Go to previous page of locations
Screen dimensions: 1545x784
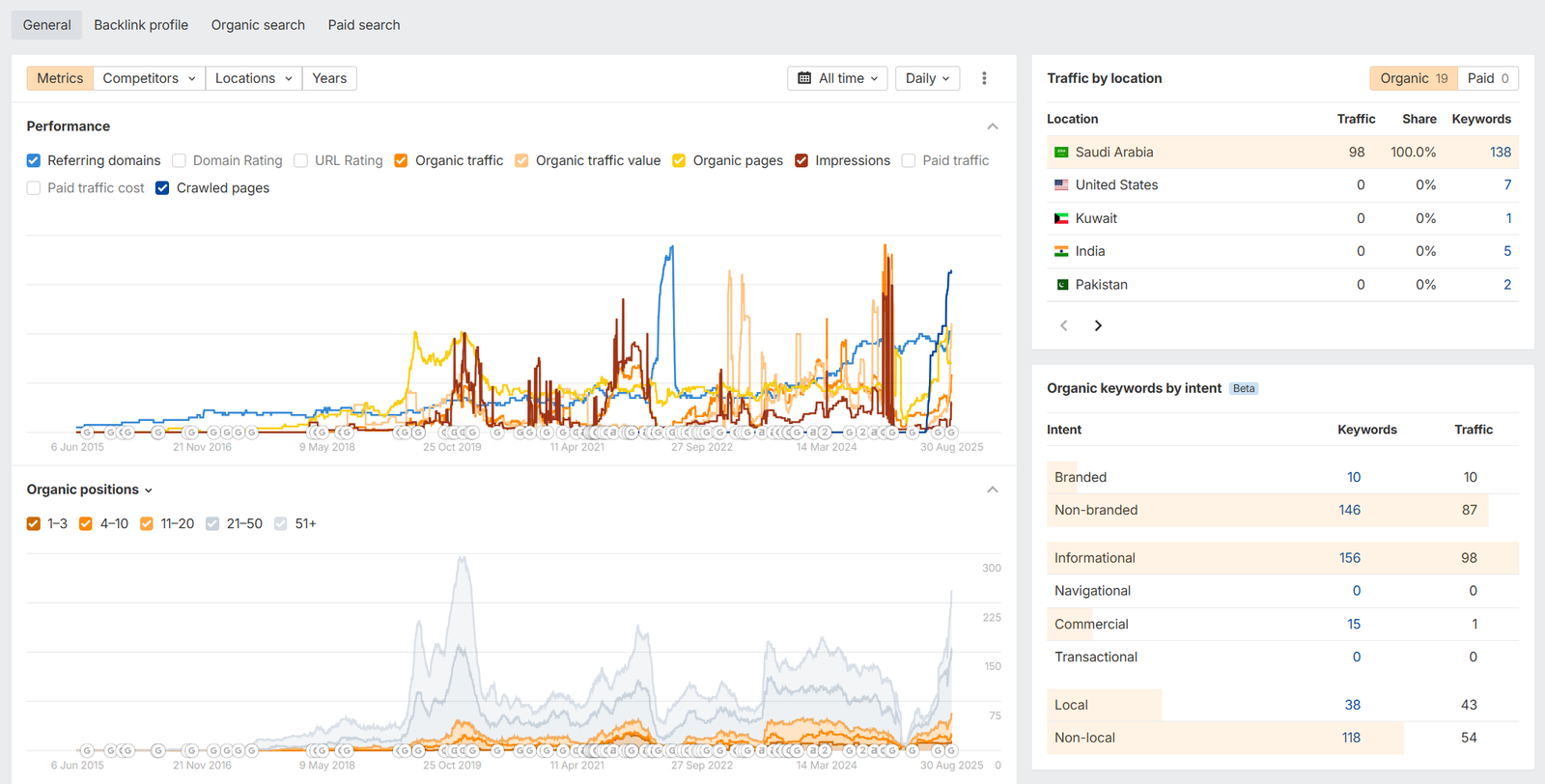(1064, 325)
